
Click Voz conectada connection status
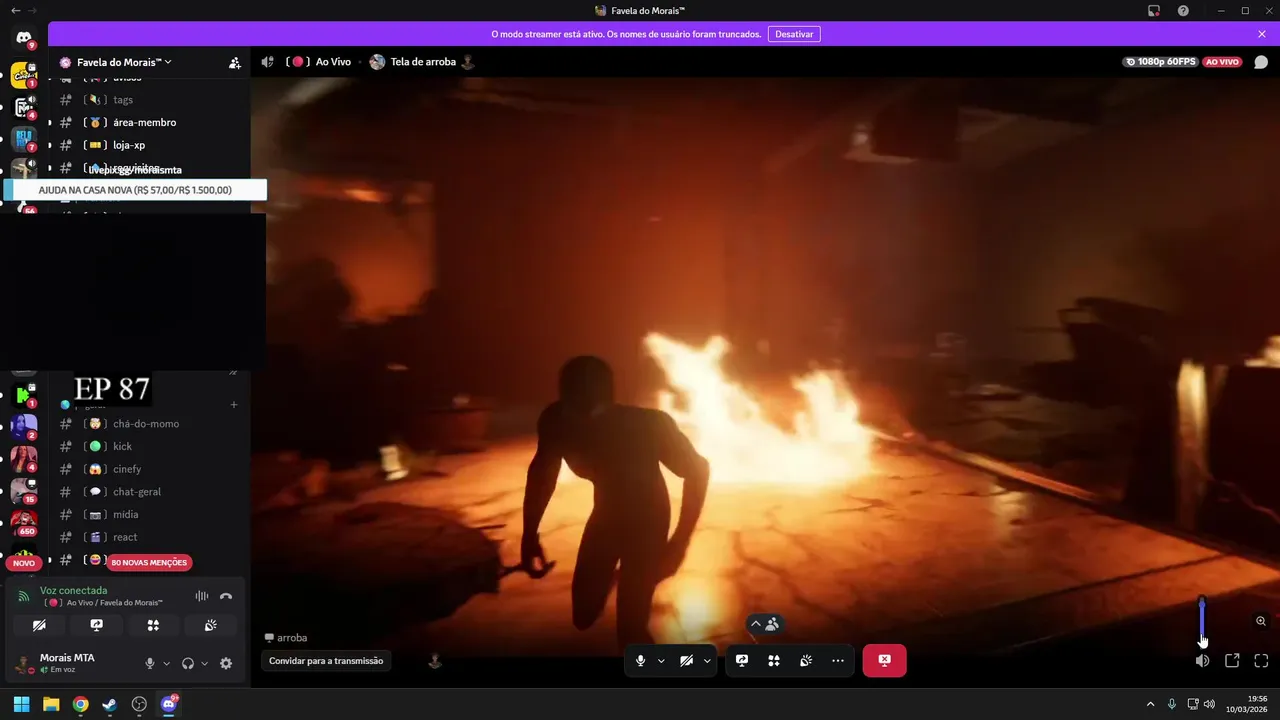[x=73, y=590]
